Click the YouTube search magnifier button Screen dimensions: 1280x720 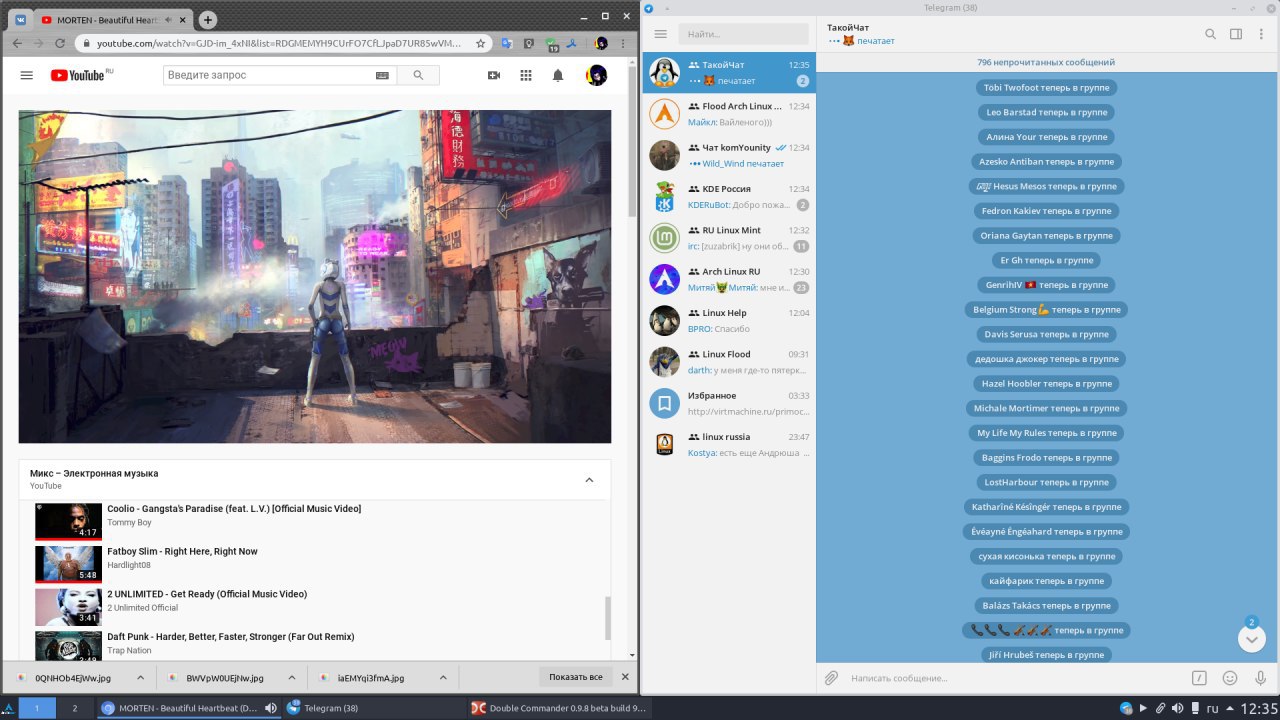coord(418,75)
